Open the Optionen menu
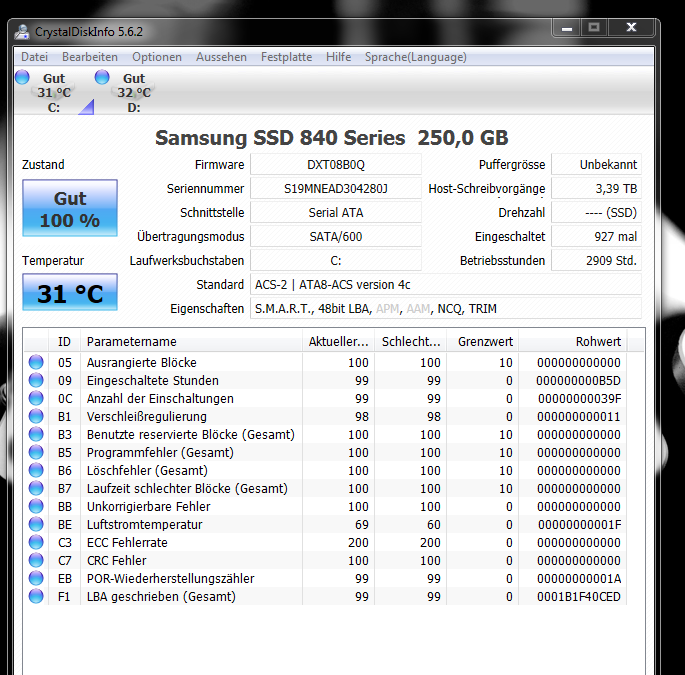Viewport: 685px width, 675px height. click(157, 57)
